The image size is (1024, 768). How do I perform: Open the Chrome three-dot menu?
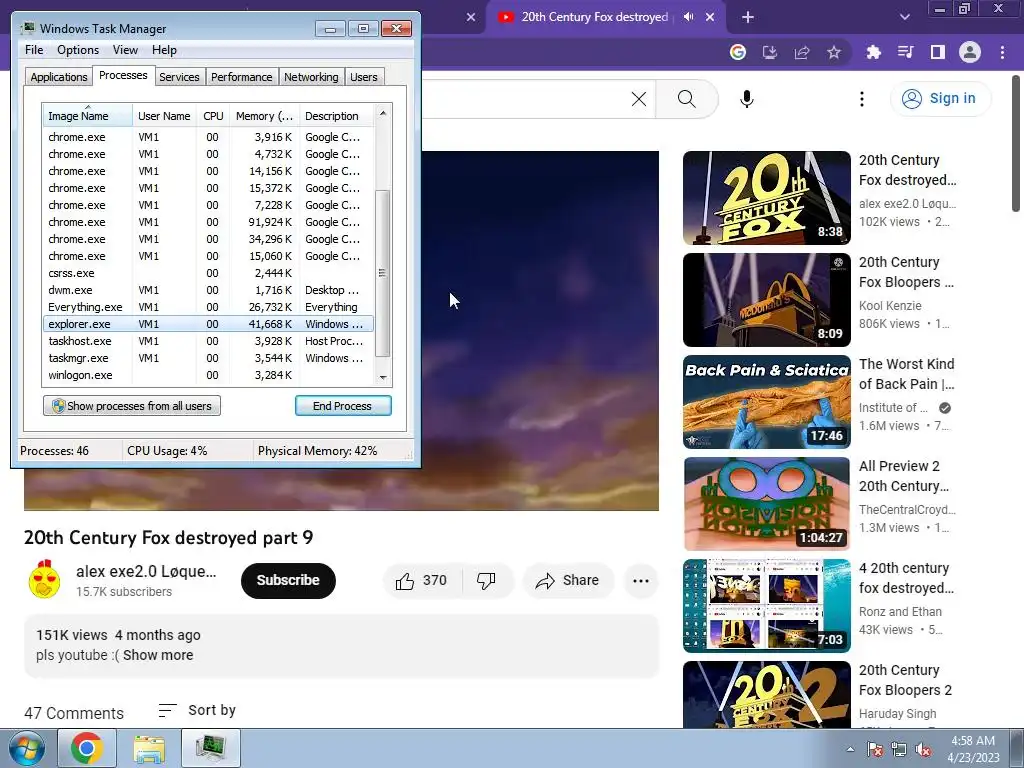1002,52
